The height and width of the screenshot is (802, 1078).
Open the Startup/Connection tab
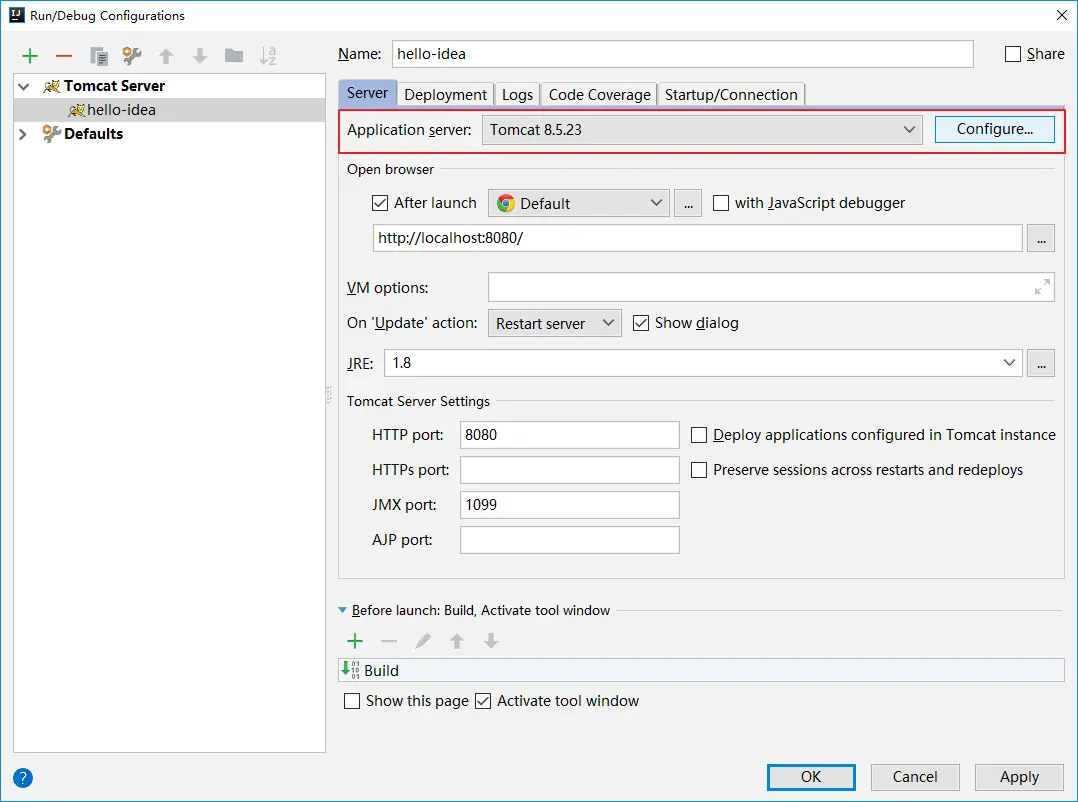click(x=731, y=95)
